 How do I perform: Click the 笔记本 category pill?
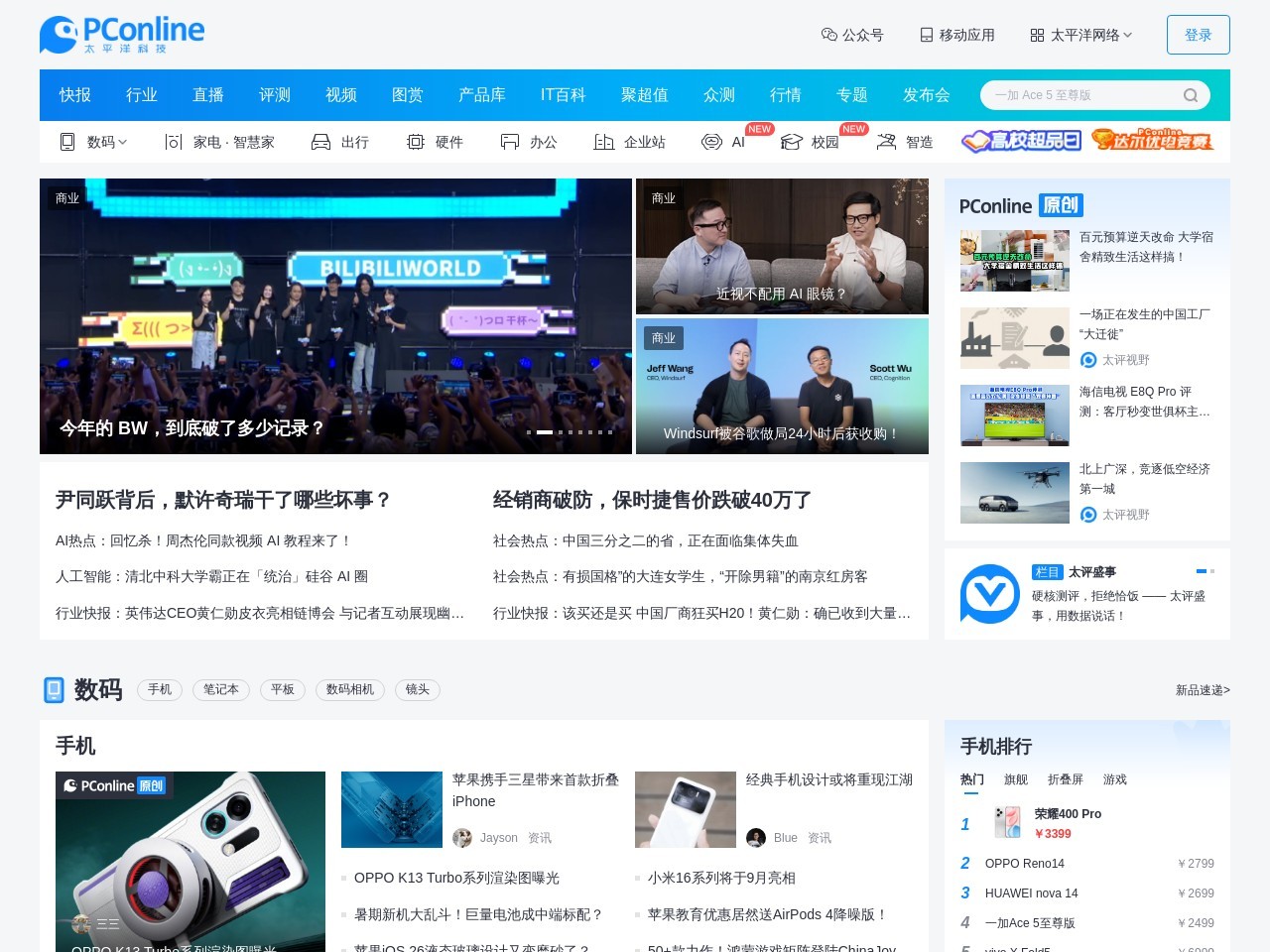click(x=221, y=689)
